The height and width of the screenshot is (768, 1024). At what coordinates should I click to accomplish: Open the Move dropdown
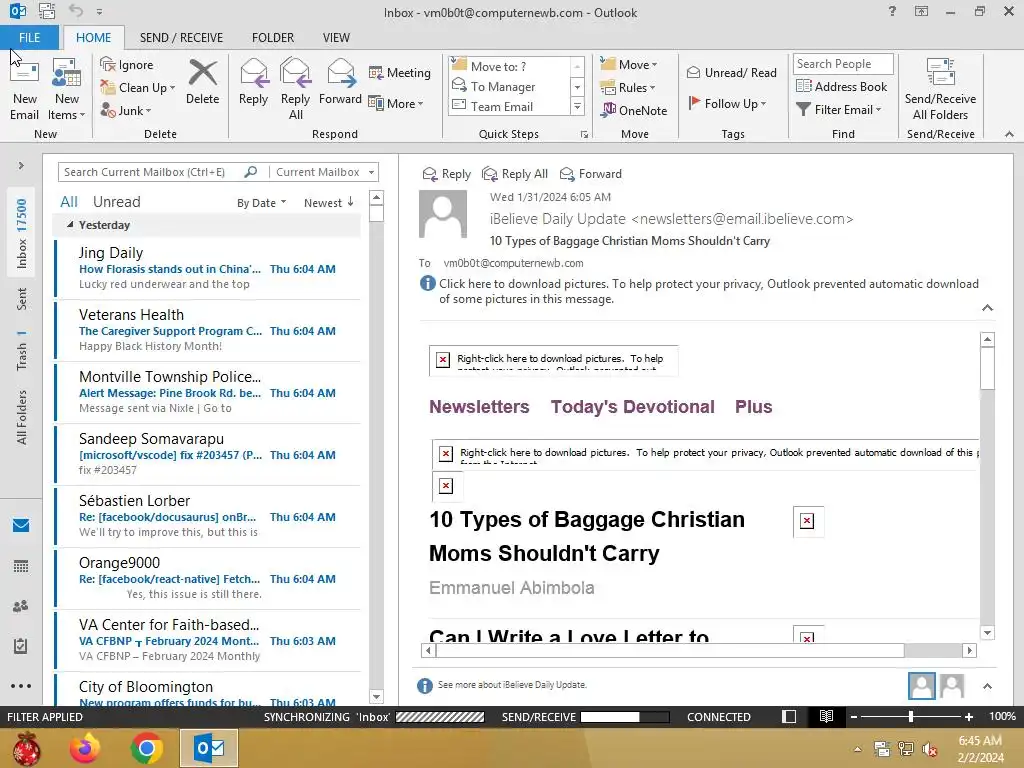(629, 65)
